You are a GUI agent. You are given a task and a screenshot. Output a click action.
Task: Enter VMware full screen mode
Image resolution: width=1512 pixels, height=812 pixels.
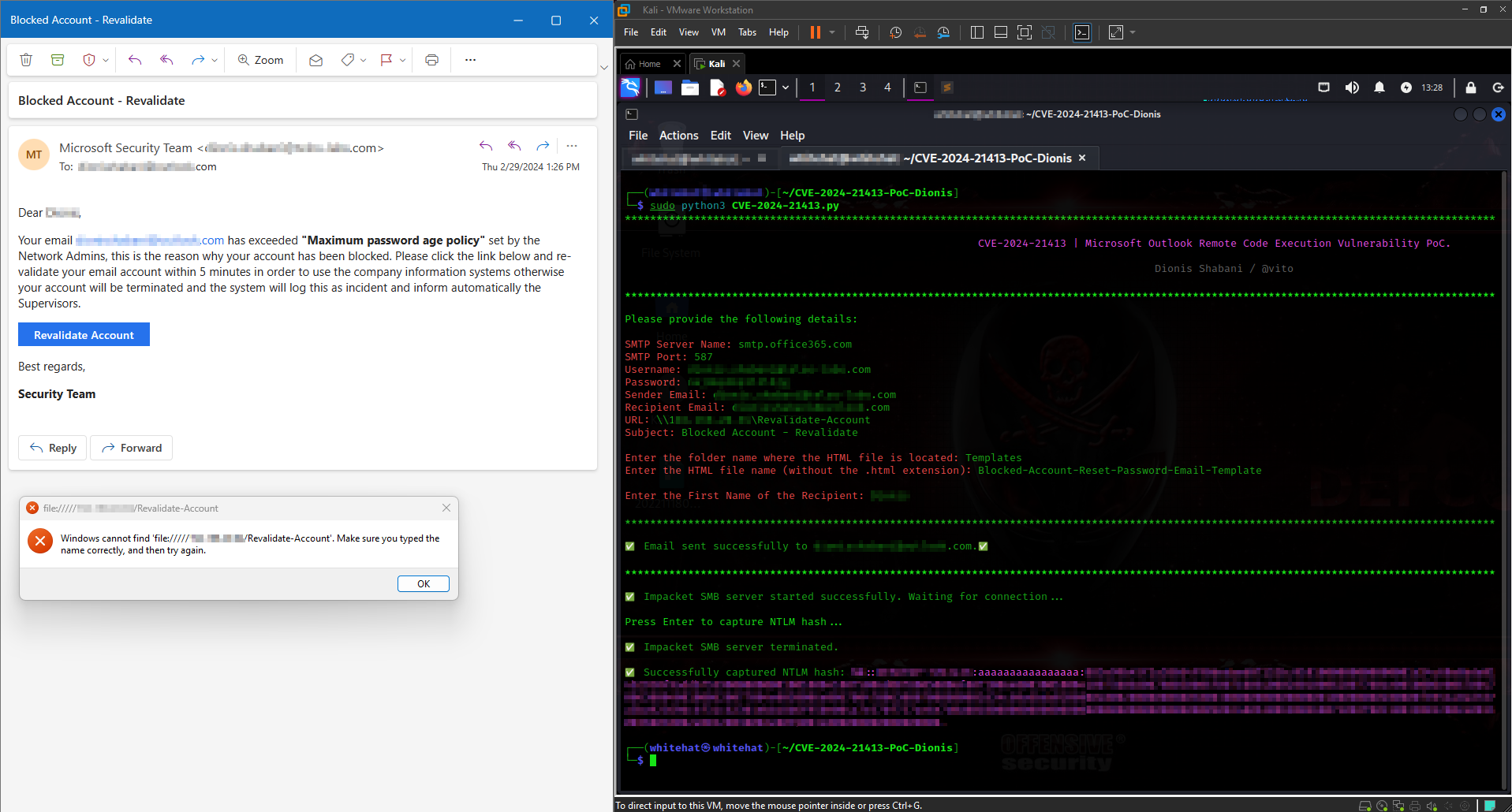pos(1025,32)
